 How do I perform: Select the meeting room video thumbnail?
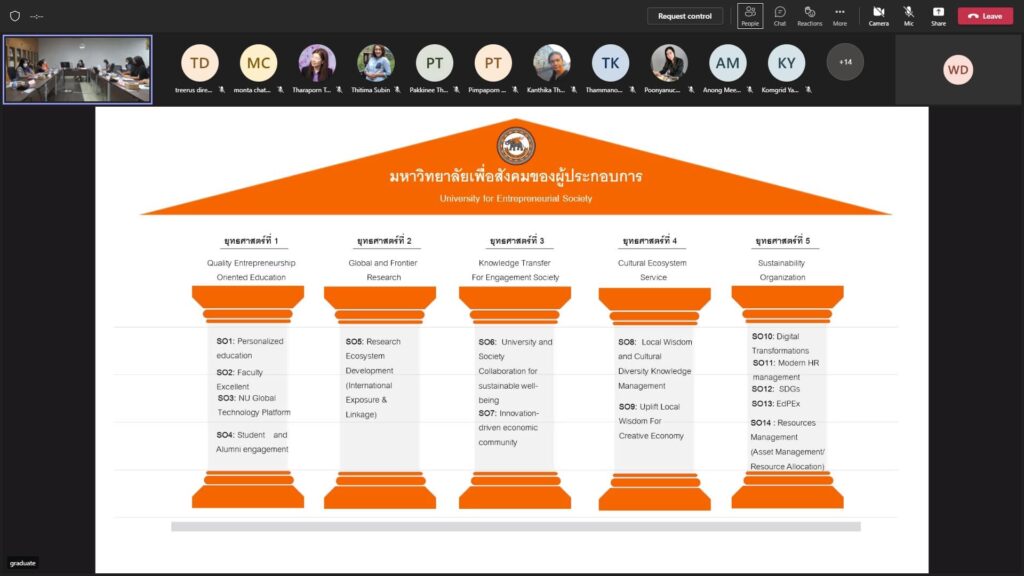78,69
